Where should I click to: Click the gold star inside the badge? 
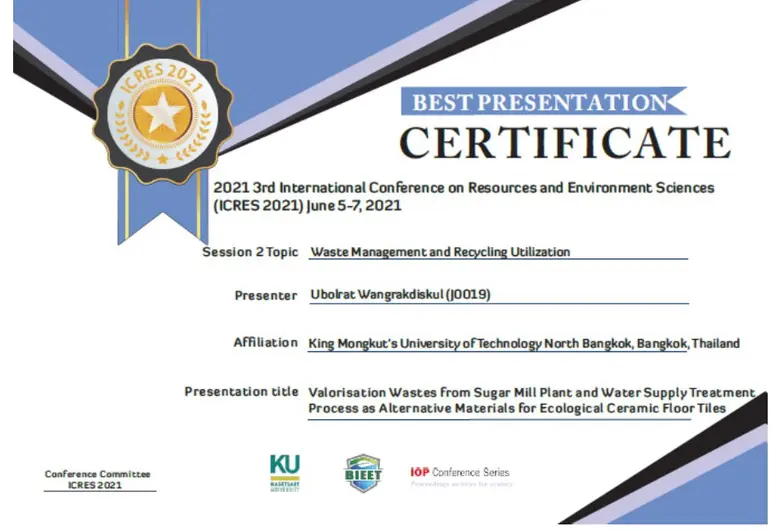161,113
